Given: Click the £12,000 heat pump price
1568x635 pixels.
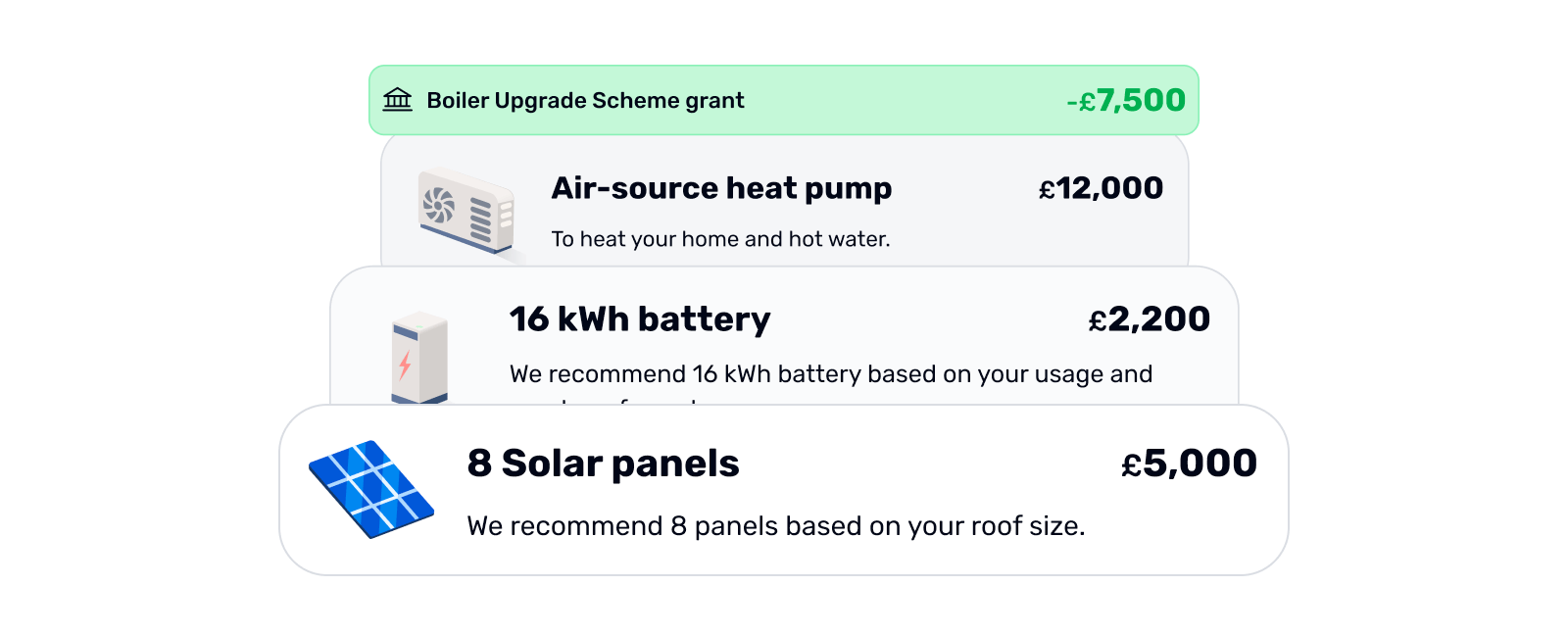Looking at the screenshot, I should (1101, 188).
